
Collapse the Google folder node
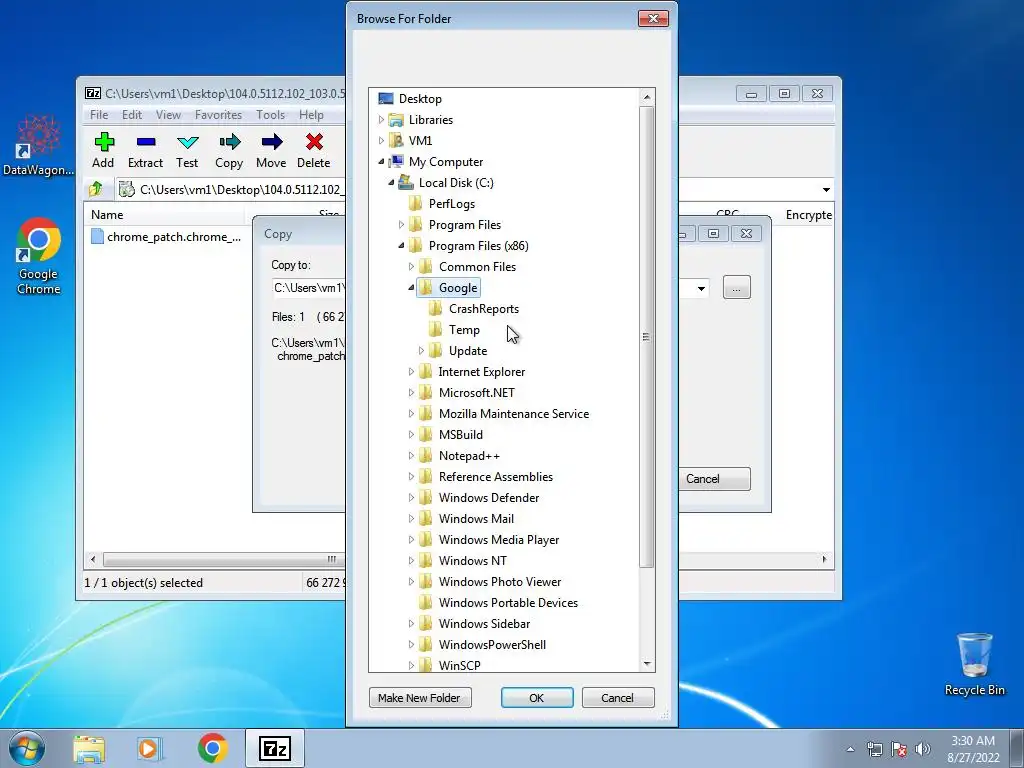point(411,287)
